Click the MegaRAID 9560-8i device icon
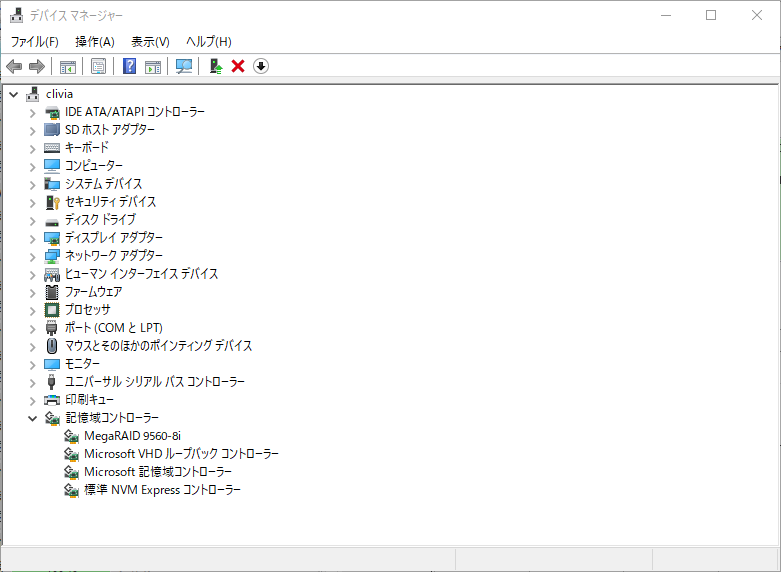781x572 pixels. (x=72, y=436)
